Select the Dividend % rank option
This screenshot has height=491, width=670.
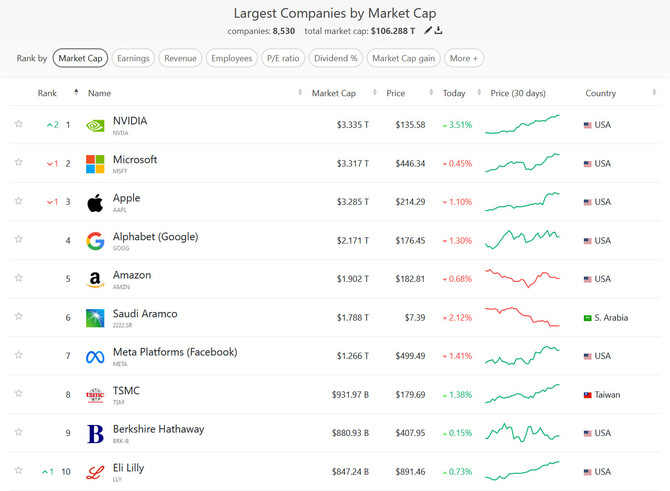point(336,58)
